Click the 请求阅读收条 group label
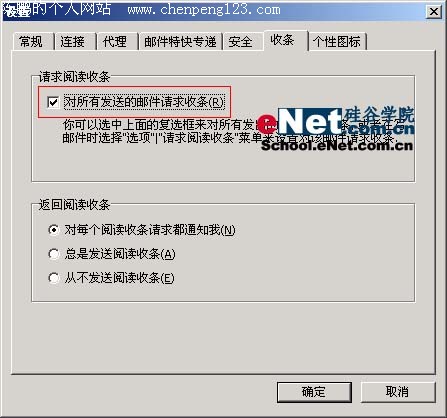 point(74,77)
